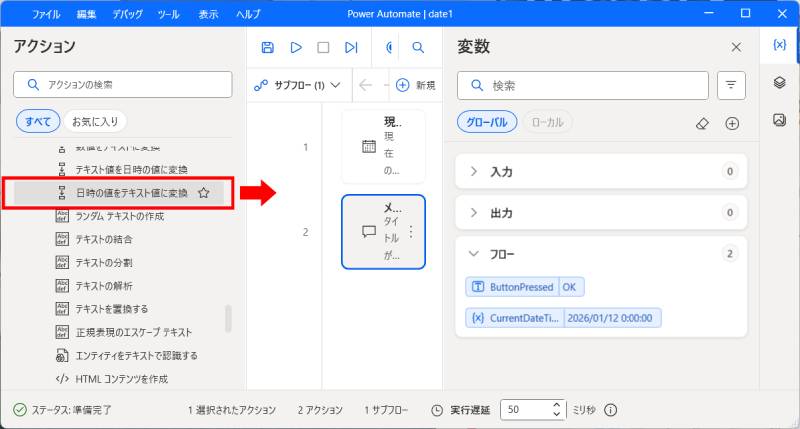Screen dimensions: 800x429
Task: Open the flow search magnifier icon
Action: (x=418, y=47)
